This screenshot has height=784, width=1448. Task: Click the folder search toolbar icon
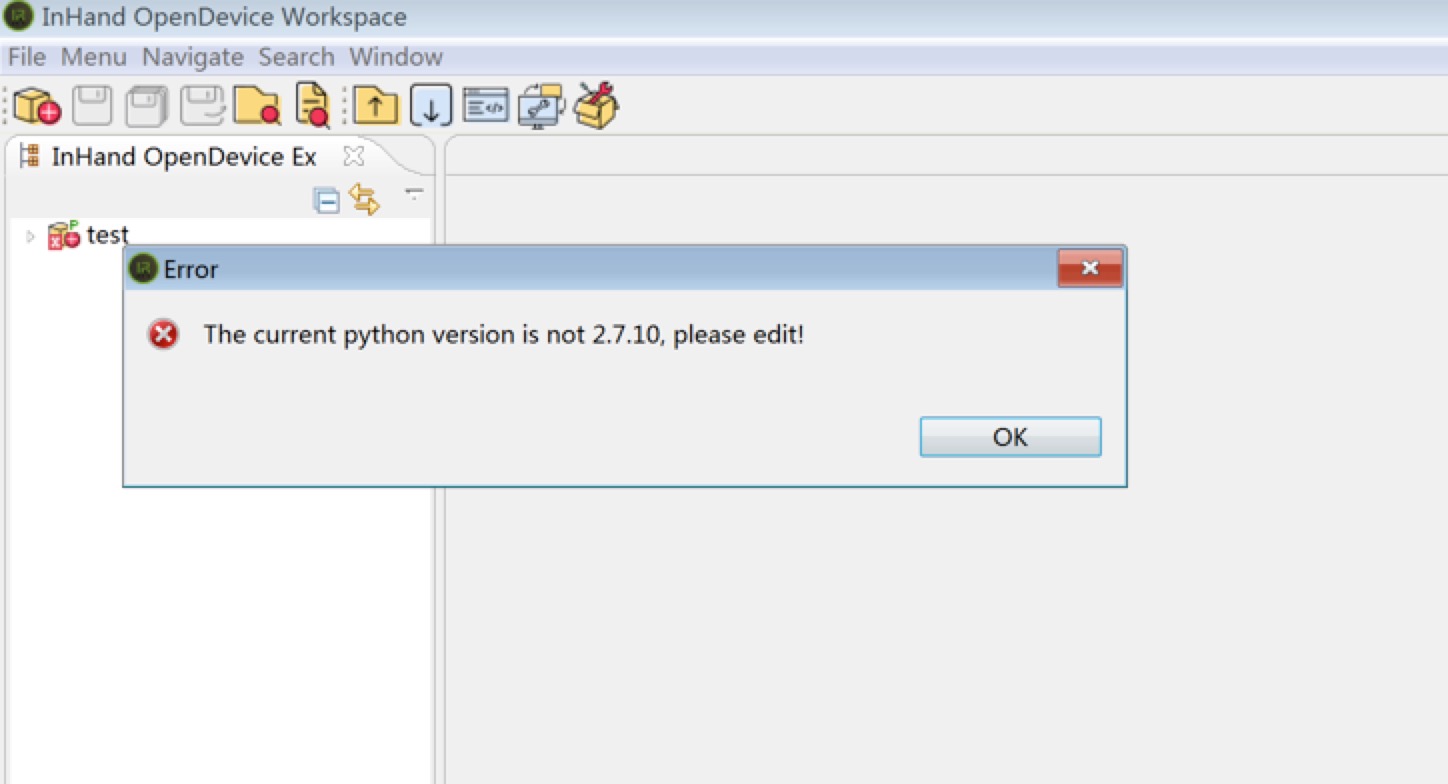point(257,105)
